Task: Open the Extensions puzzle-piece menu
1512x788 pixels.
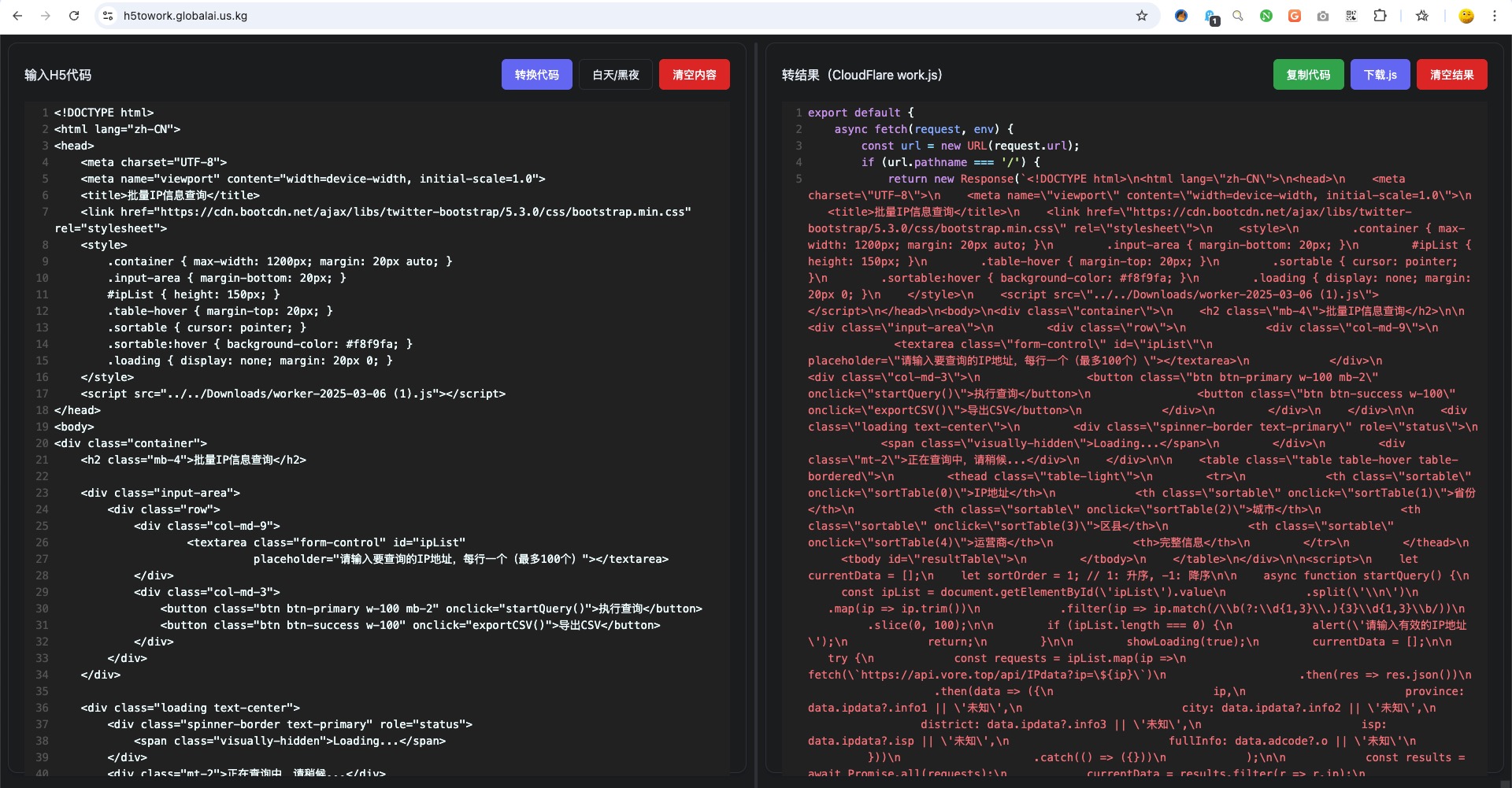Action: [1380, 16]
